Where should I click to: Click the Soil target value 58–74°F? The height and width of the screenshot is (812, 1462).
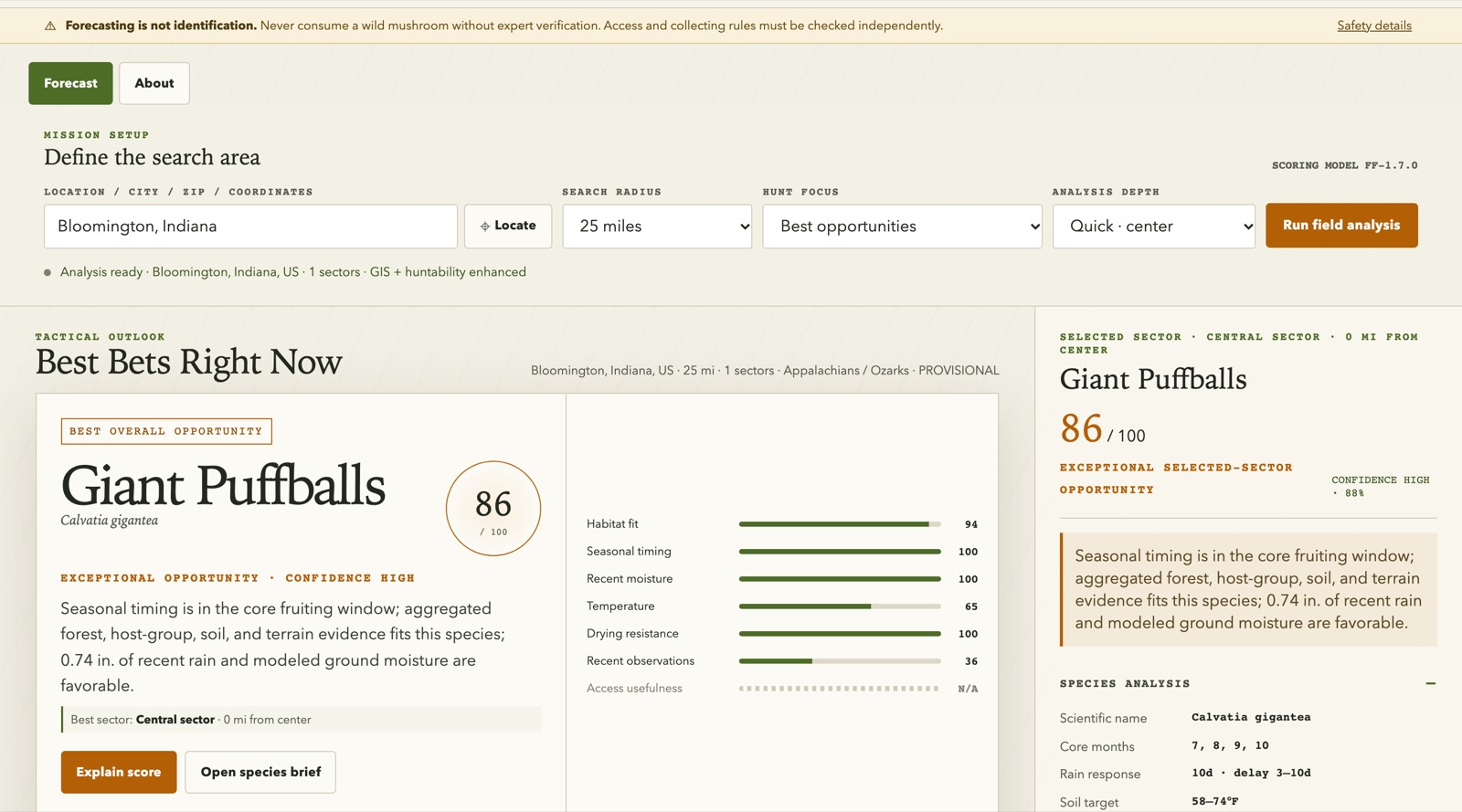pyautogui.click(x=1215, y=801)
